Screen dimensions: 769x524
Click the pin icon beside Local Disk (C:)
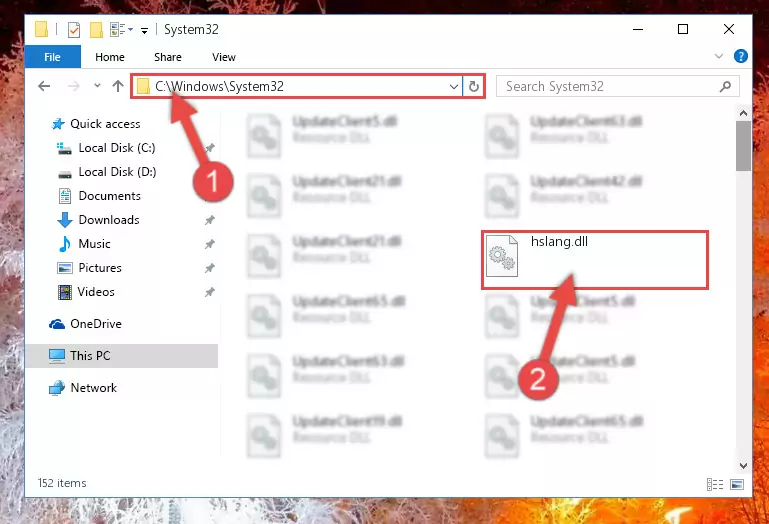[x=210, y=148]
